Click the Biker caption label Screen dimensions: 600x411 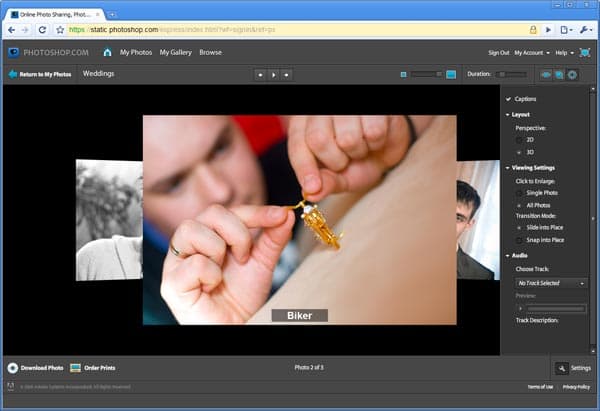pyautogui.click(x=300, y=316)
